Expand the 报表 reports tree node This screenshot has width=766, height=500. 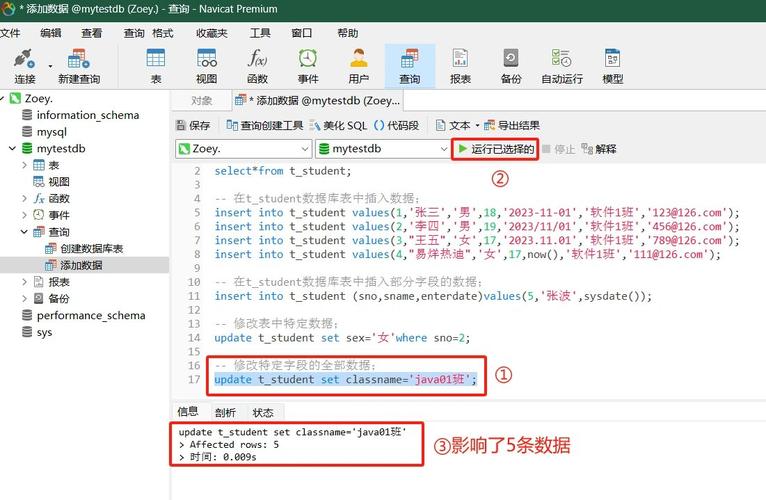(24, 282)
